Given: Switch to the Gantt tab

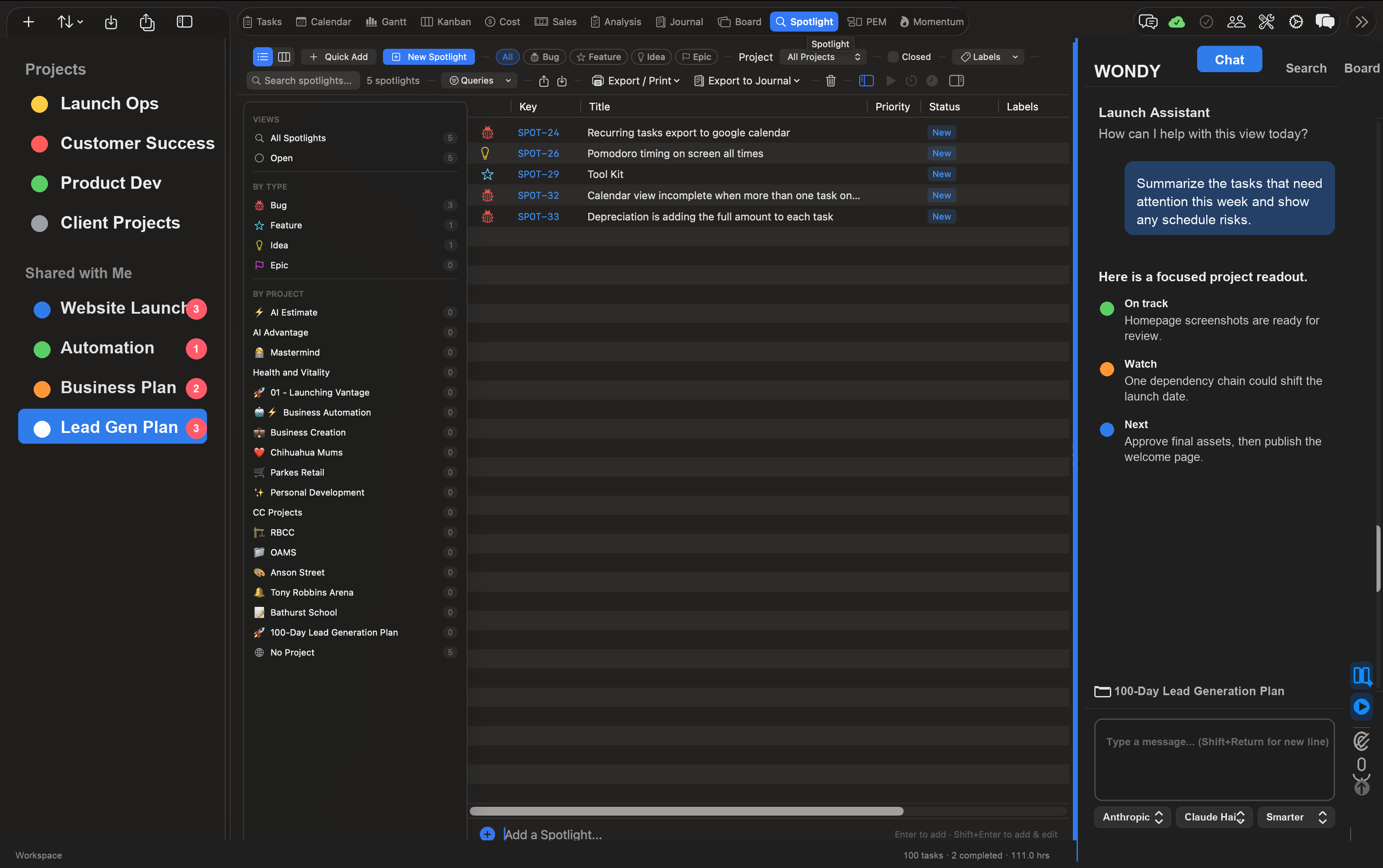Looking at the screenshot, I should 386,22.
